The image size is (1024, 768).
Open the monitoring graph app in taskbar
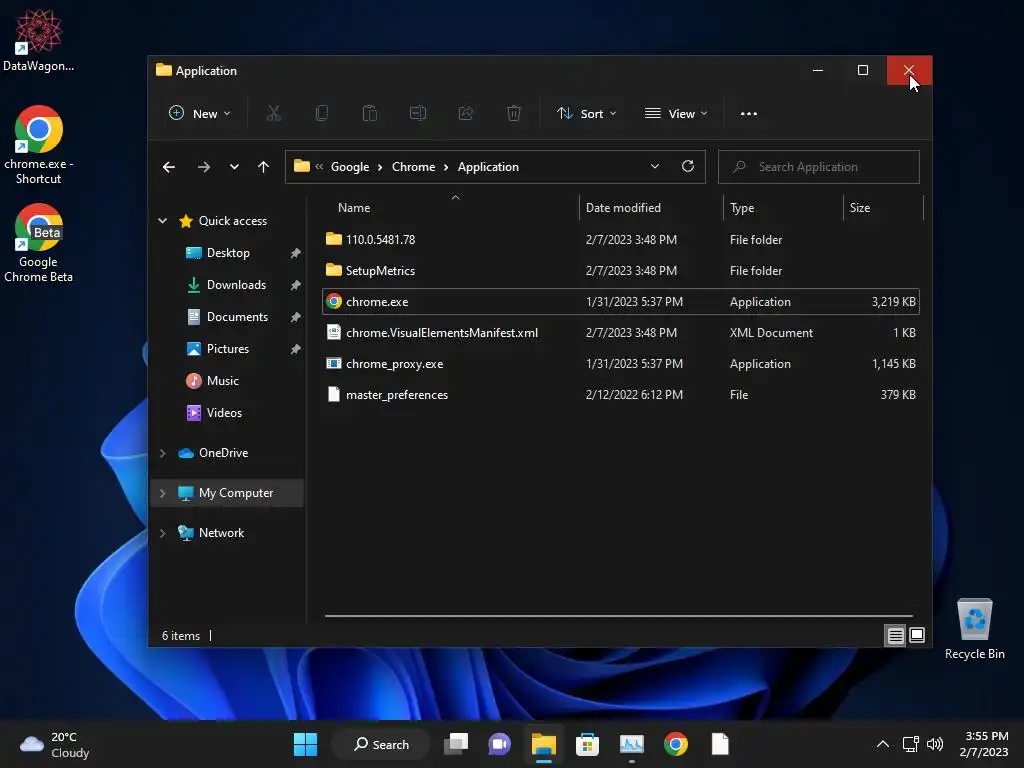pyautogui.click(x=632, y=744)
